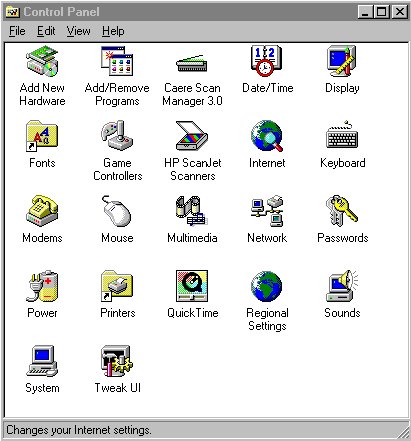The image size is (411, 441).
Task: Select the Keyboard icon
Action: coord(342,135)
